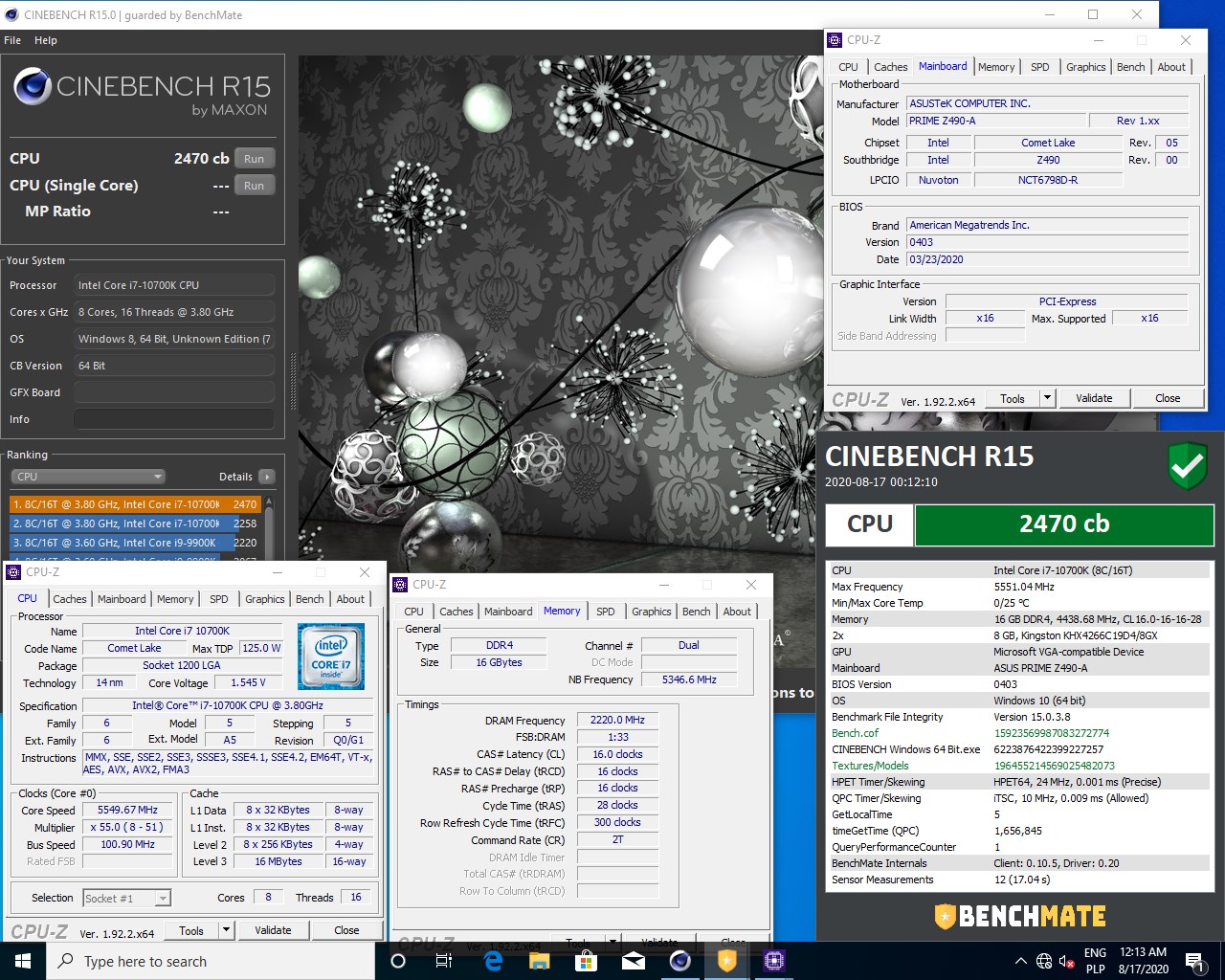Switch to SPD tab in CPU-Z Mainboard window
Screen dimensions: 1225x980
pyautogui.click(x=1039, y=67)
